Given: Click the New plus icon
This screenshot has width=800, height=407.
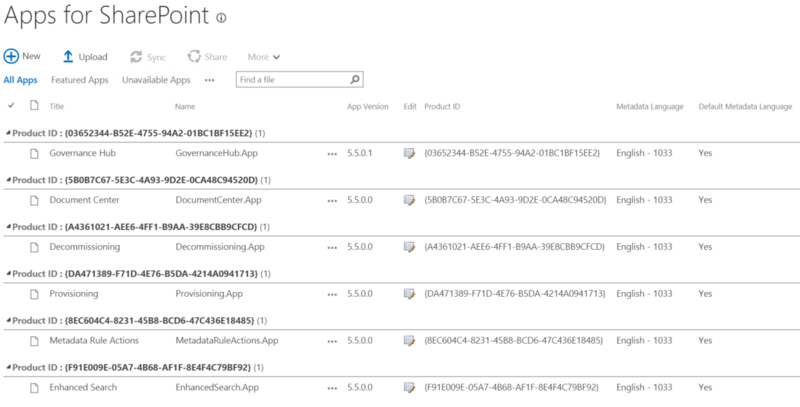Looking at the screenshot, I should click(x=11, y=56).
